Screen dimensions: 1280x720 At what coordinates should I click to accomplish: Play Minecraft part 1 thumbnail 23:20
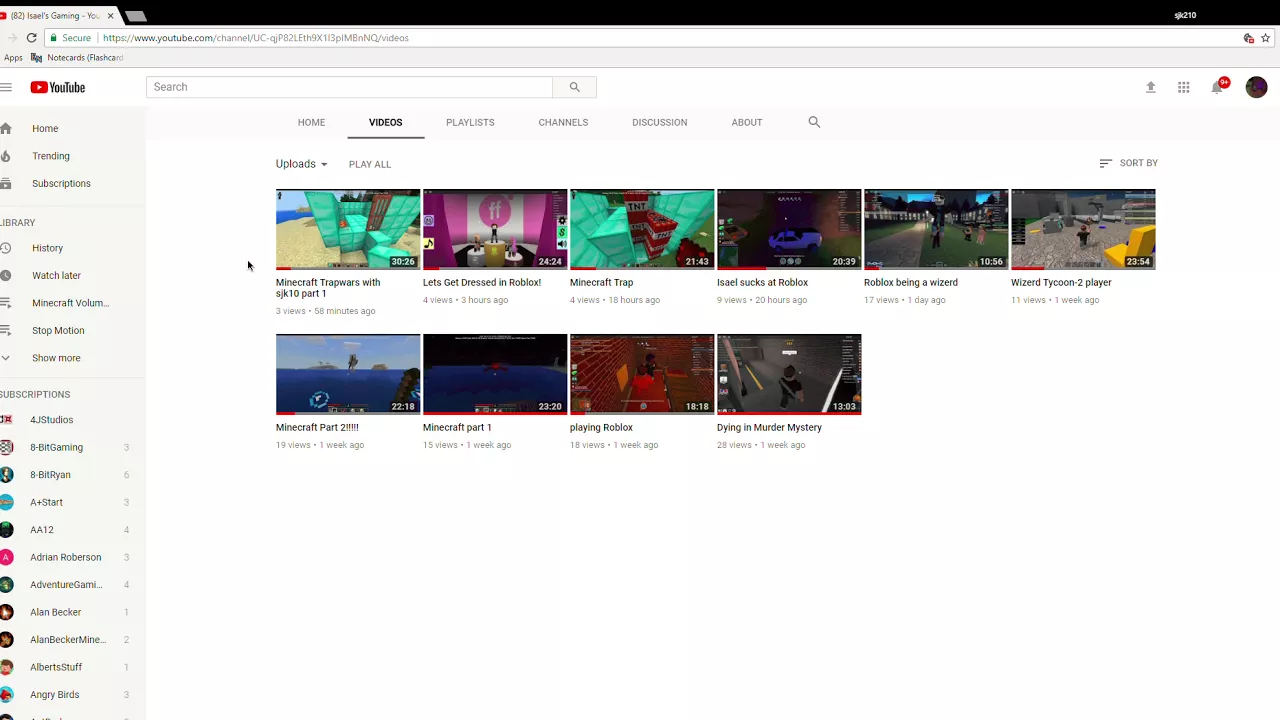[x=495, y=374]
